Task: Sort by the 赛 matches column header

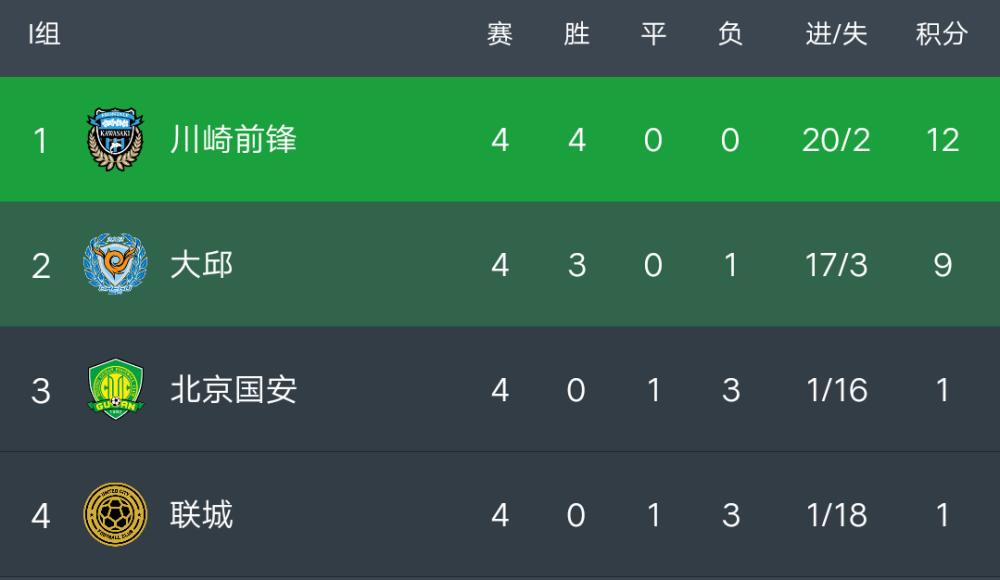Action: coord(500,34)
